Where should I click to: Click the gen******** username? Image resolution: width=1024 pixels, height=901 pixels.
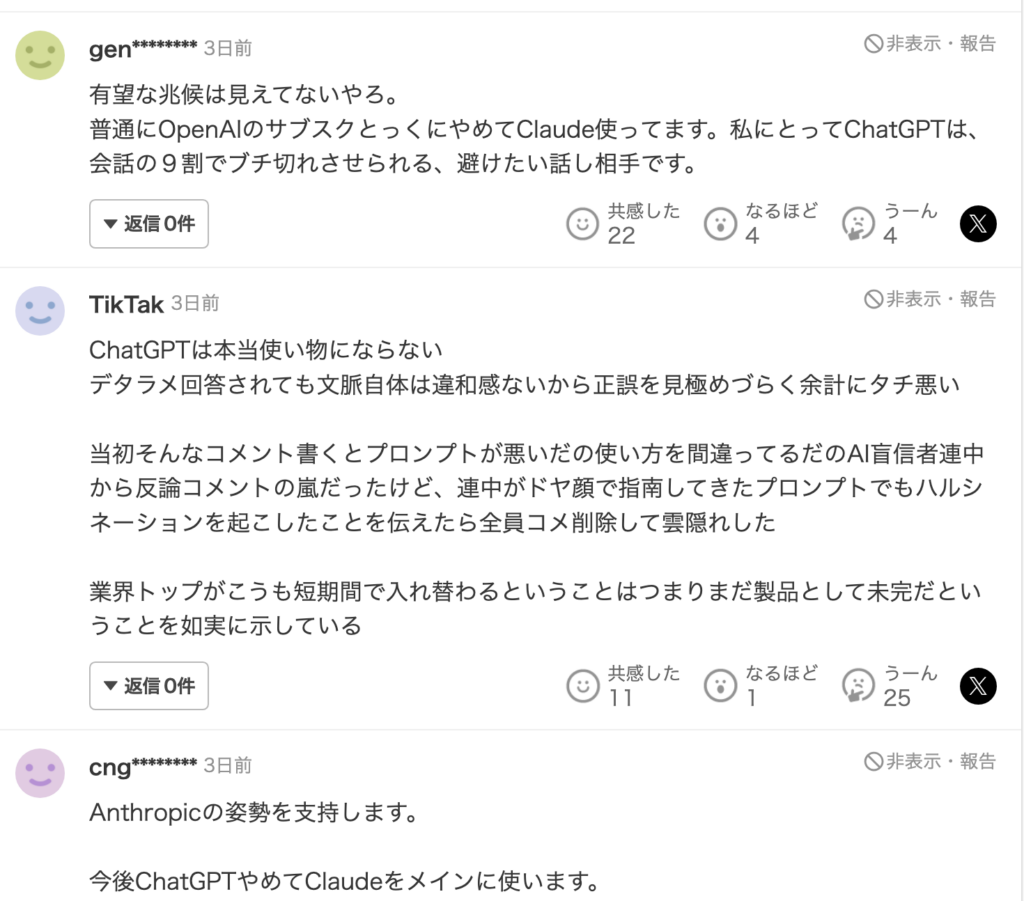pyautogui.click(x=143, y=48)
